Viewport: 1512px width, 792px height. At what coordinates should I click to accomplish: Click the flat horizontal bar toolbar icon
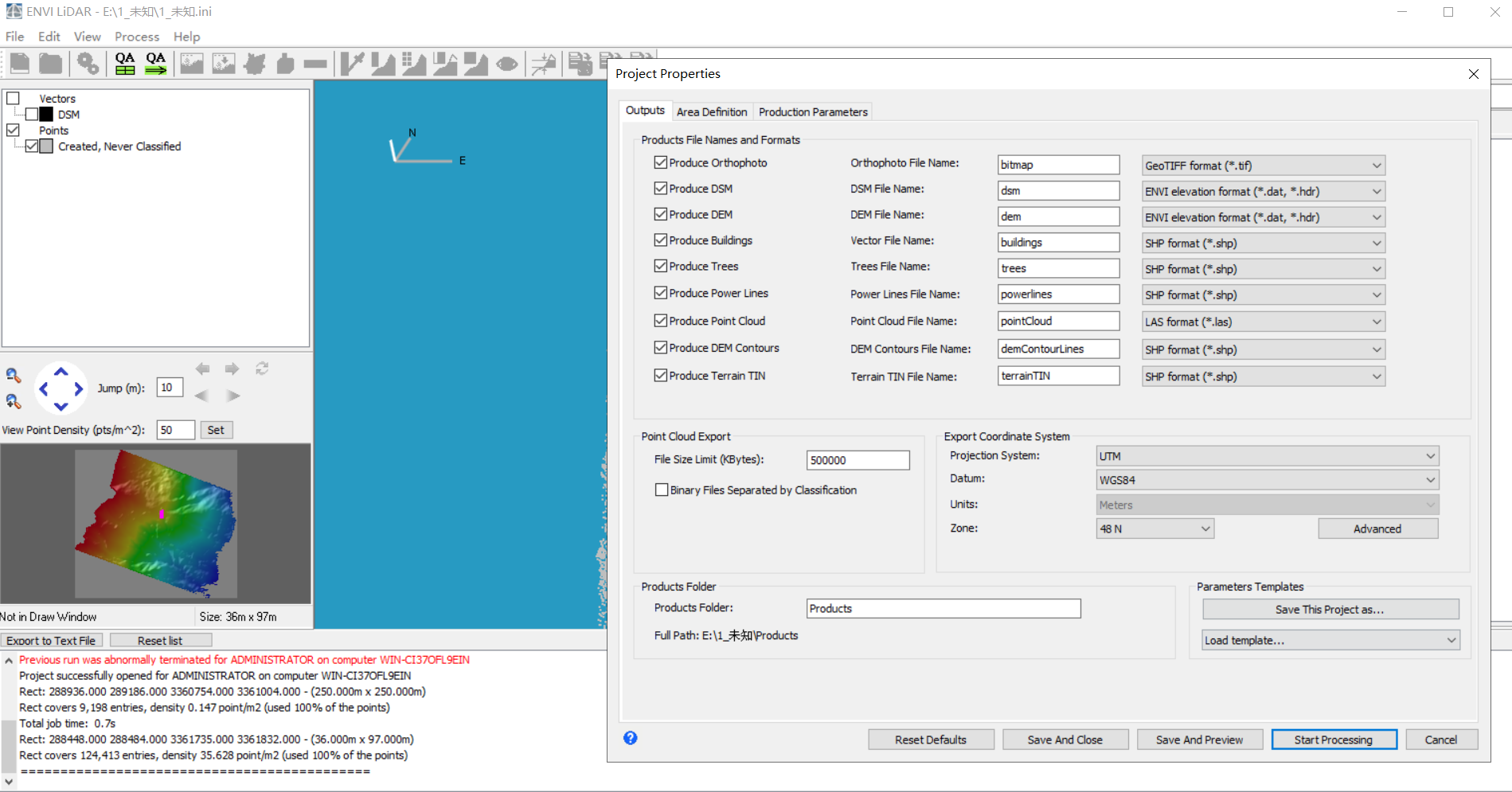click(315, 64)
